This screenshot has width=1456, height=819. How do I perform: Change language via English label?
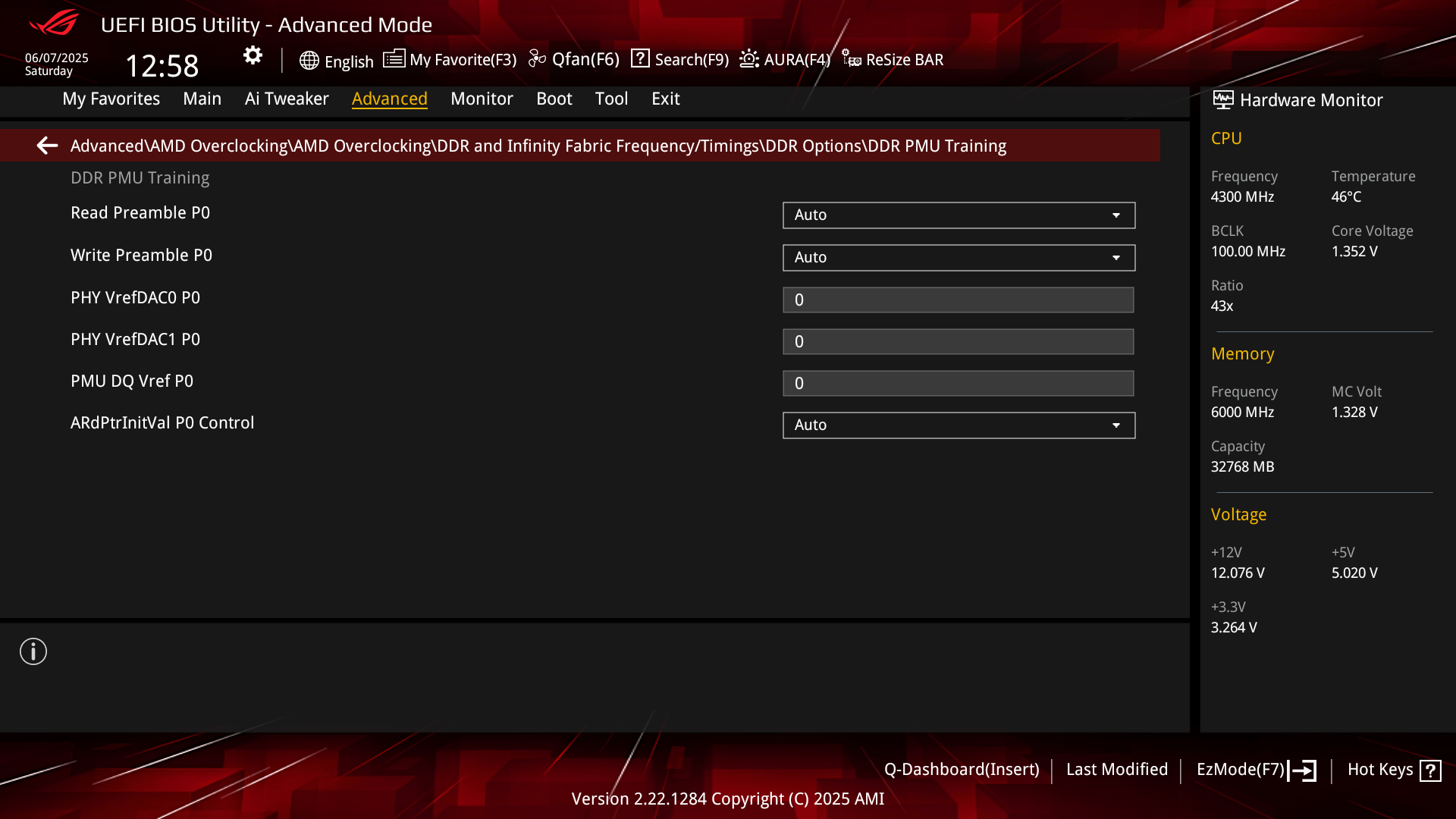pos(349,61)
